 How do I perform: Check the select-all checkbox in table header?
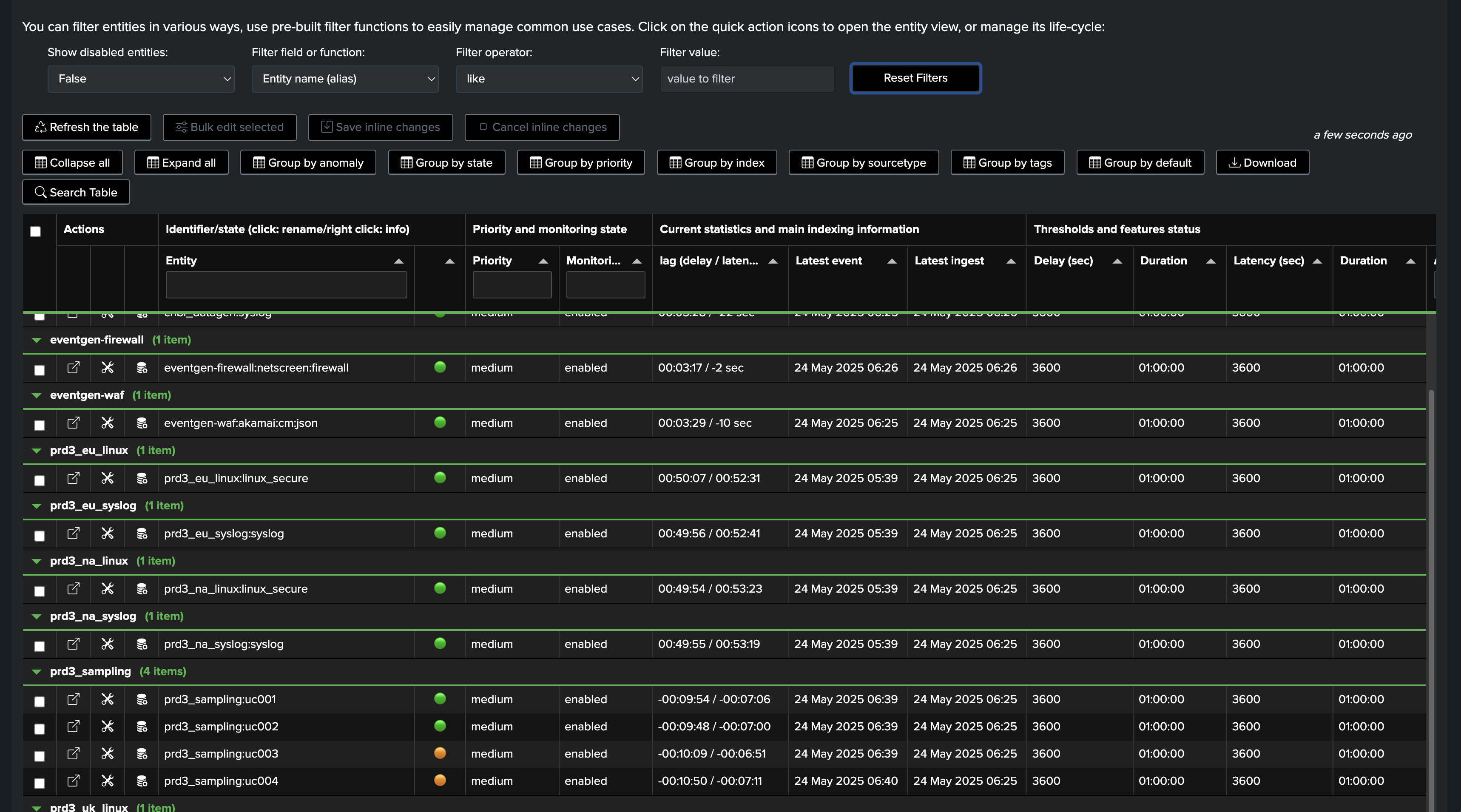click(x=35, y=231)
